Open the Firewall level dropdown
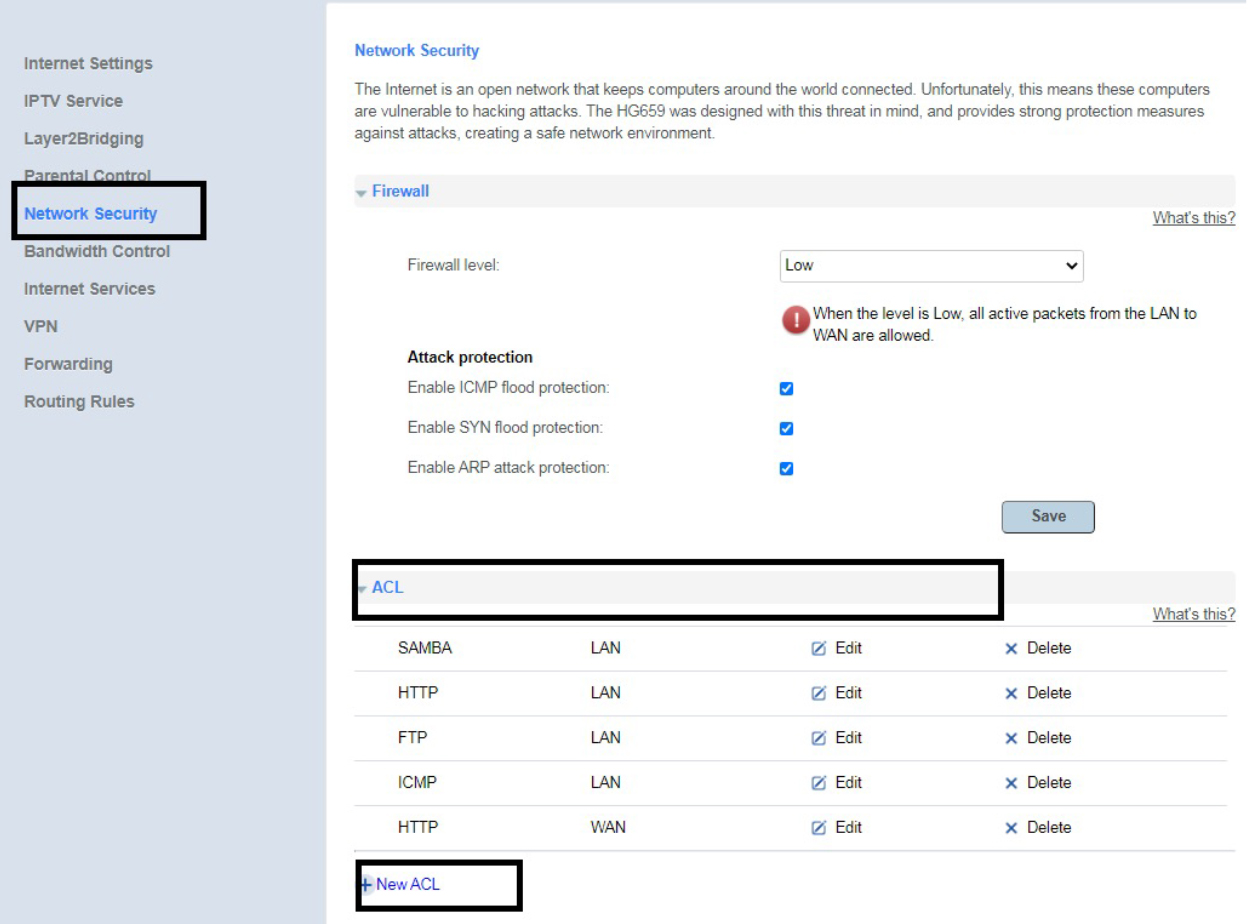 click(x=931, y=266)
